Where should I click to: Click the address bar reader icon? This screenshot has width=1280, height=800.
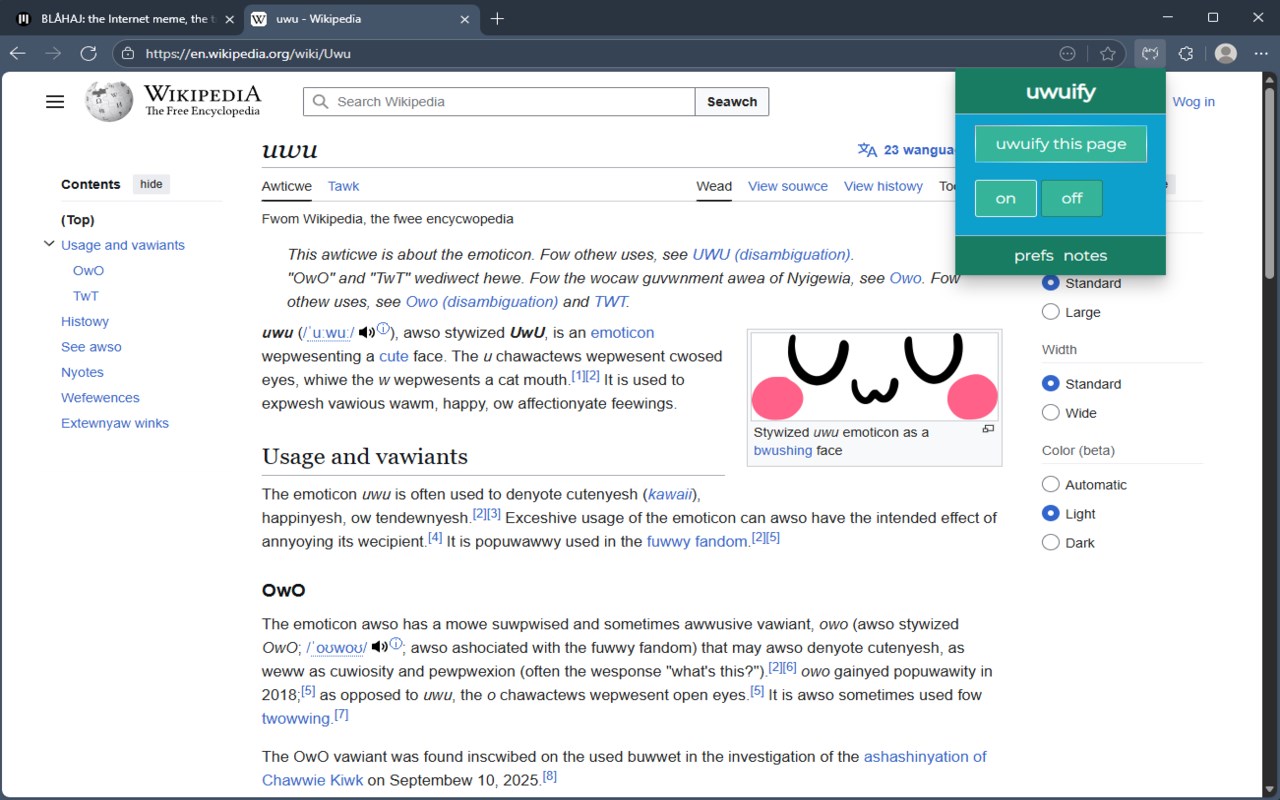(x=1067, y=54)
